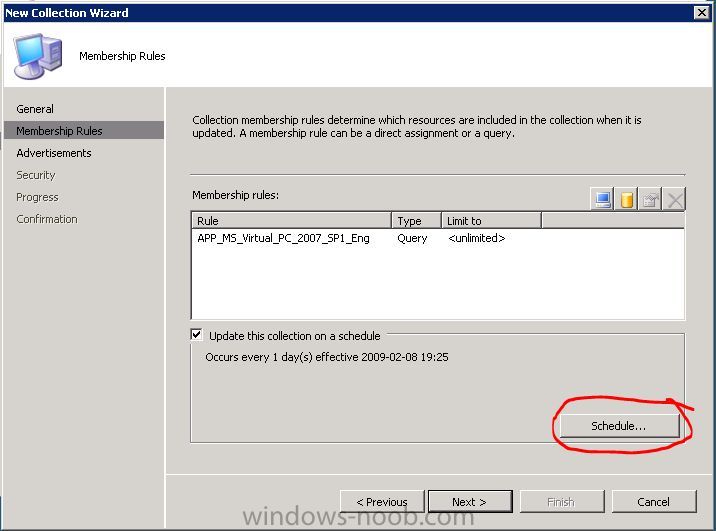This screenshot has height=531, width=716.
Task: Add a query rule cylinder icon
Action: tap(626, 199)
